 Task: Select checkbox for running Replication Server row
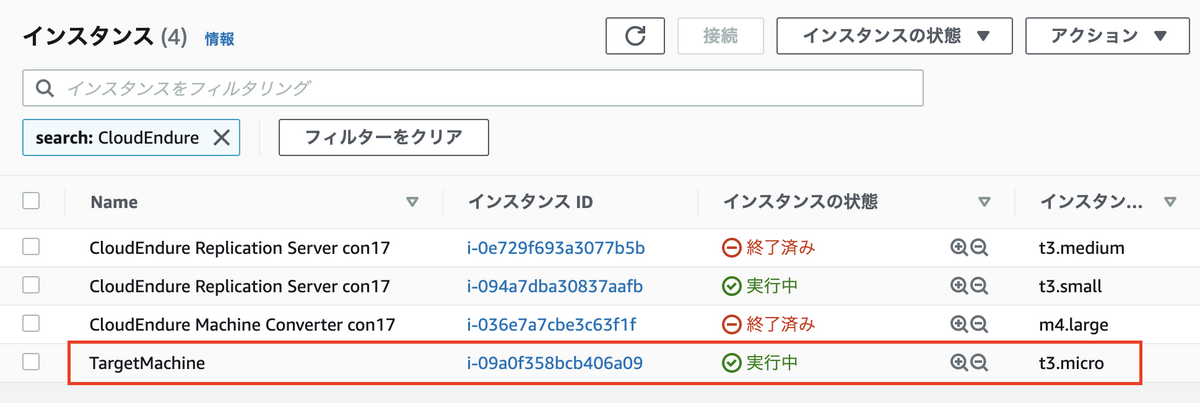31,285
